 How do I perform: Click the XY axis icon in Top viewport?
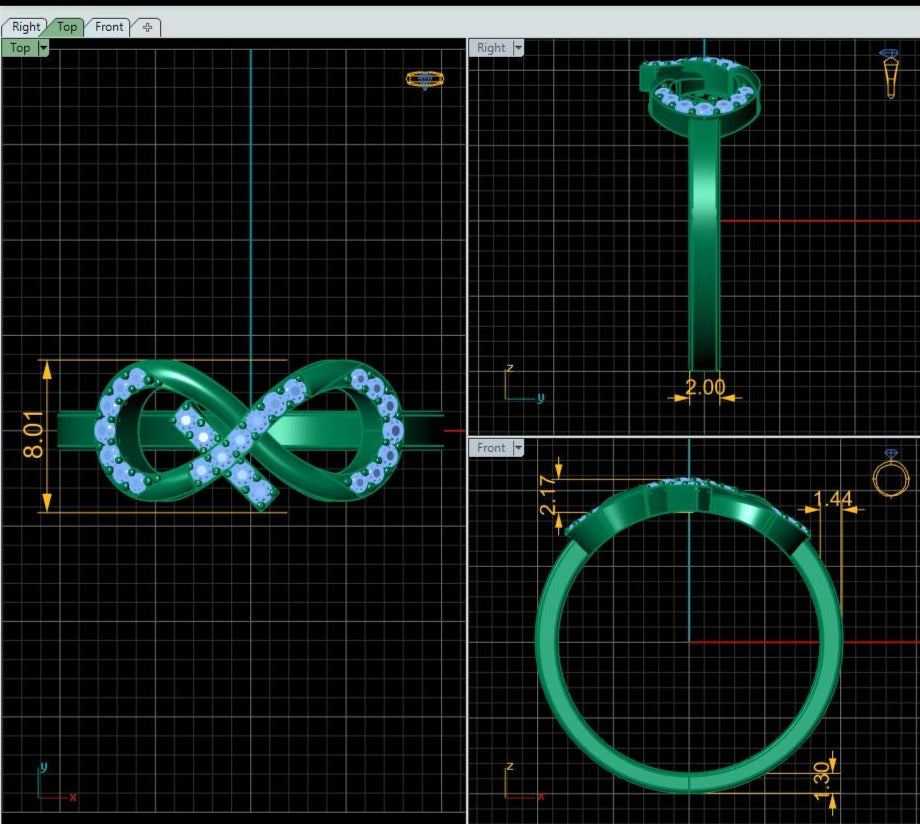click(54, 785)
